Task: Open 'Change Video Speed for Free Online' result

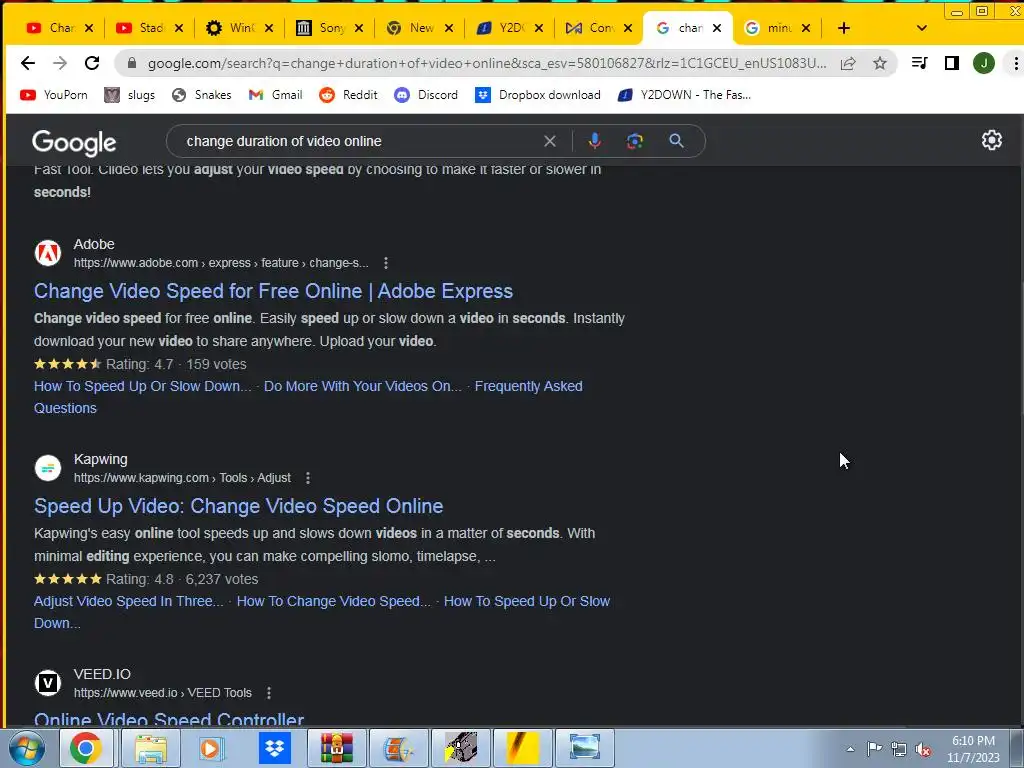Action: [x=273, y=291]
